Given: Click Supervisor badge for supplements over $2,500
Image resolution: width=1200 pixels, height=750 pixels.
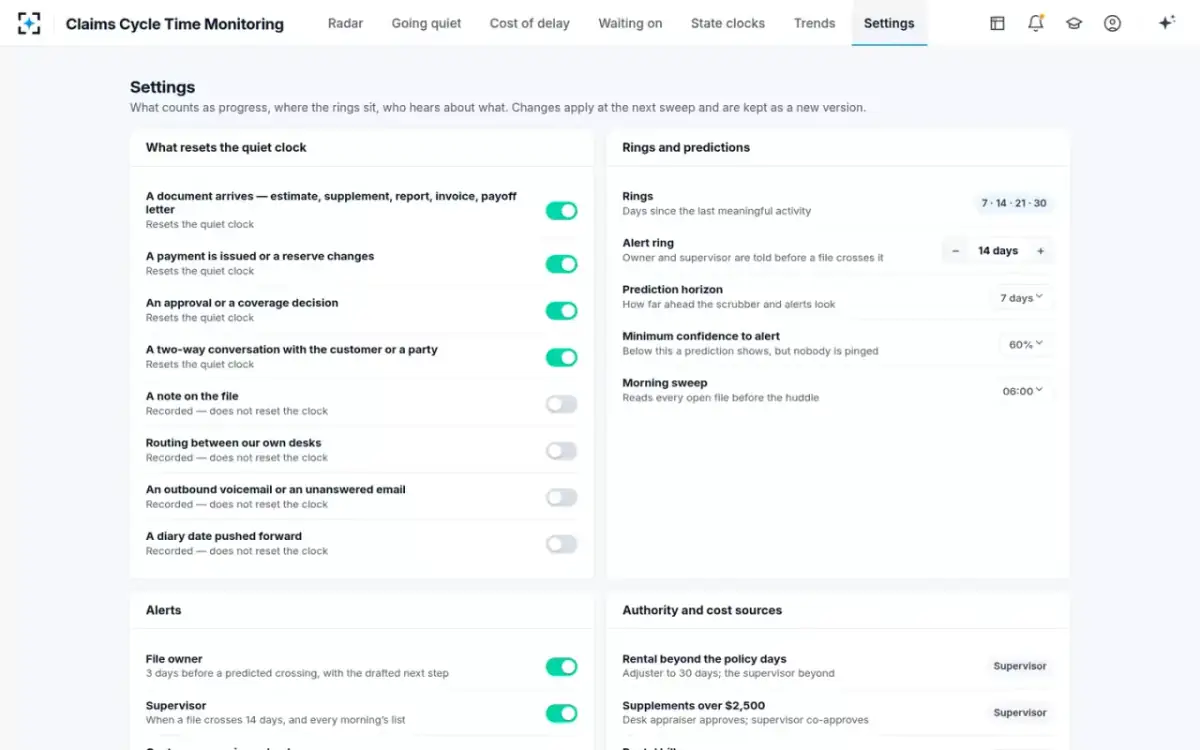Looking at the screenshot, I should pyautogui.click(x=1019, y=713).
